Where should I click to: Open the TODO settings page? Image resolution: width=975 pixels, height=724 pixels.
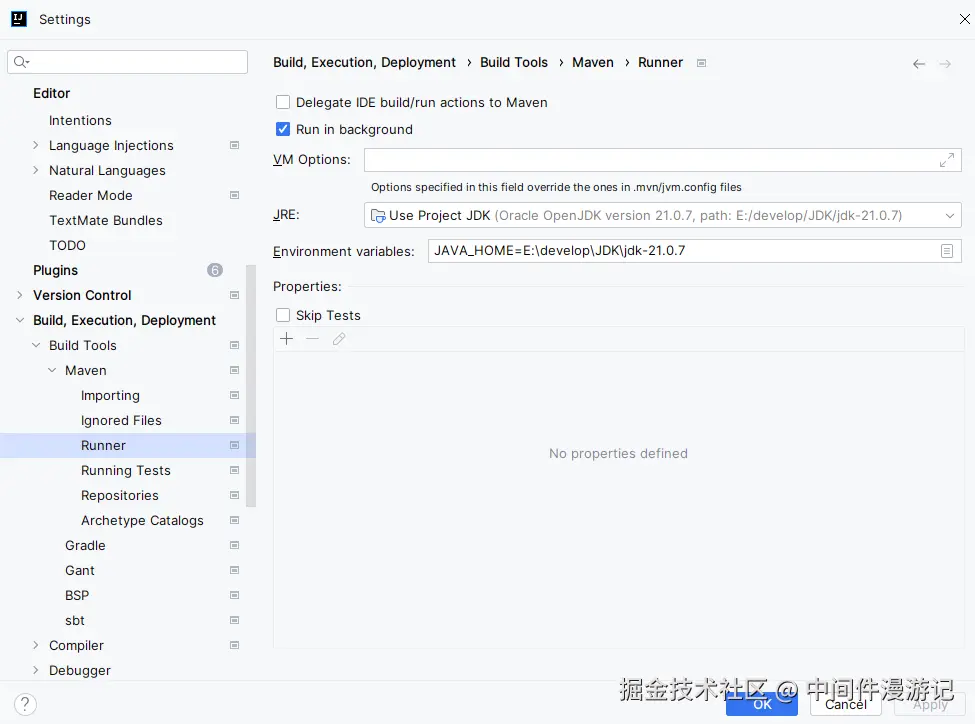point(67,246)
